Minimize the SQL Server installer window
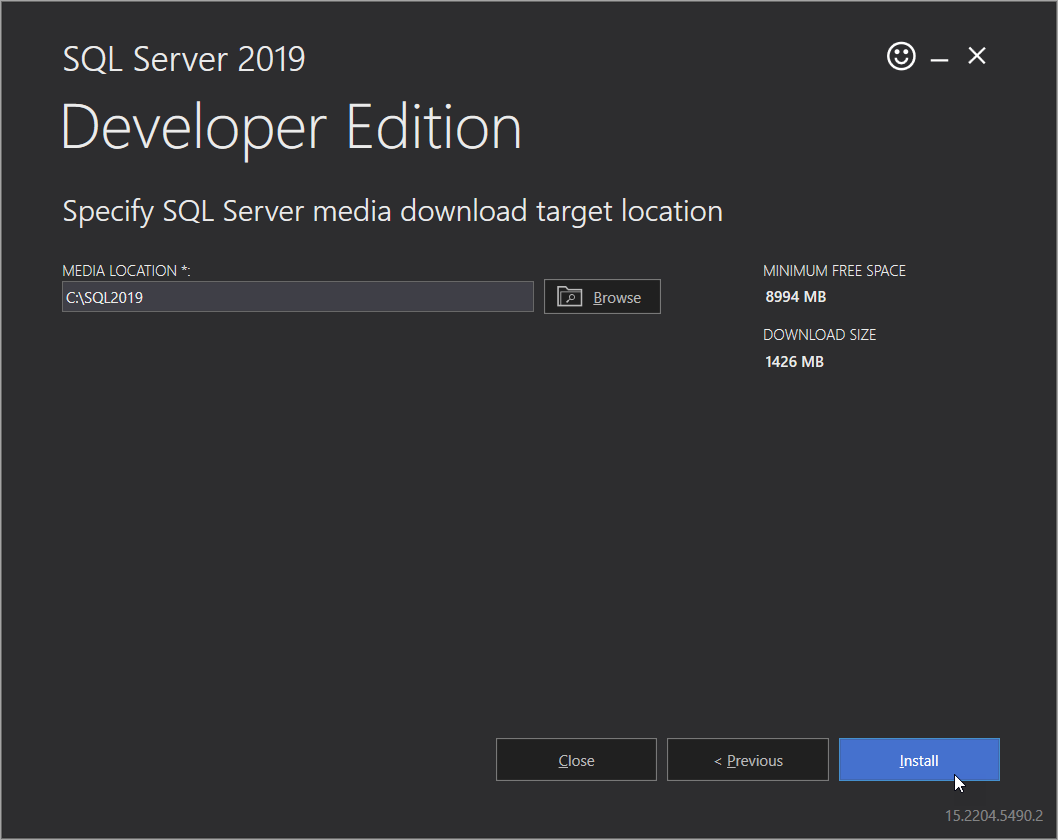1058x840 pixels. 939,59
